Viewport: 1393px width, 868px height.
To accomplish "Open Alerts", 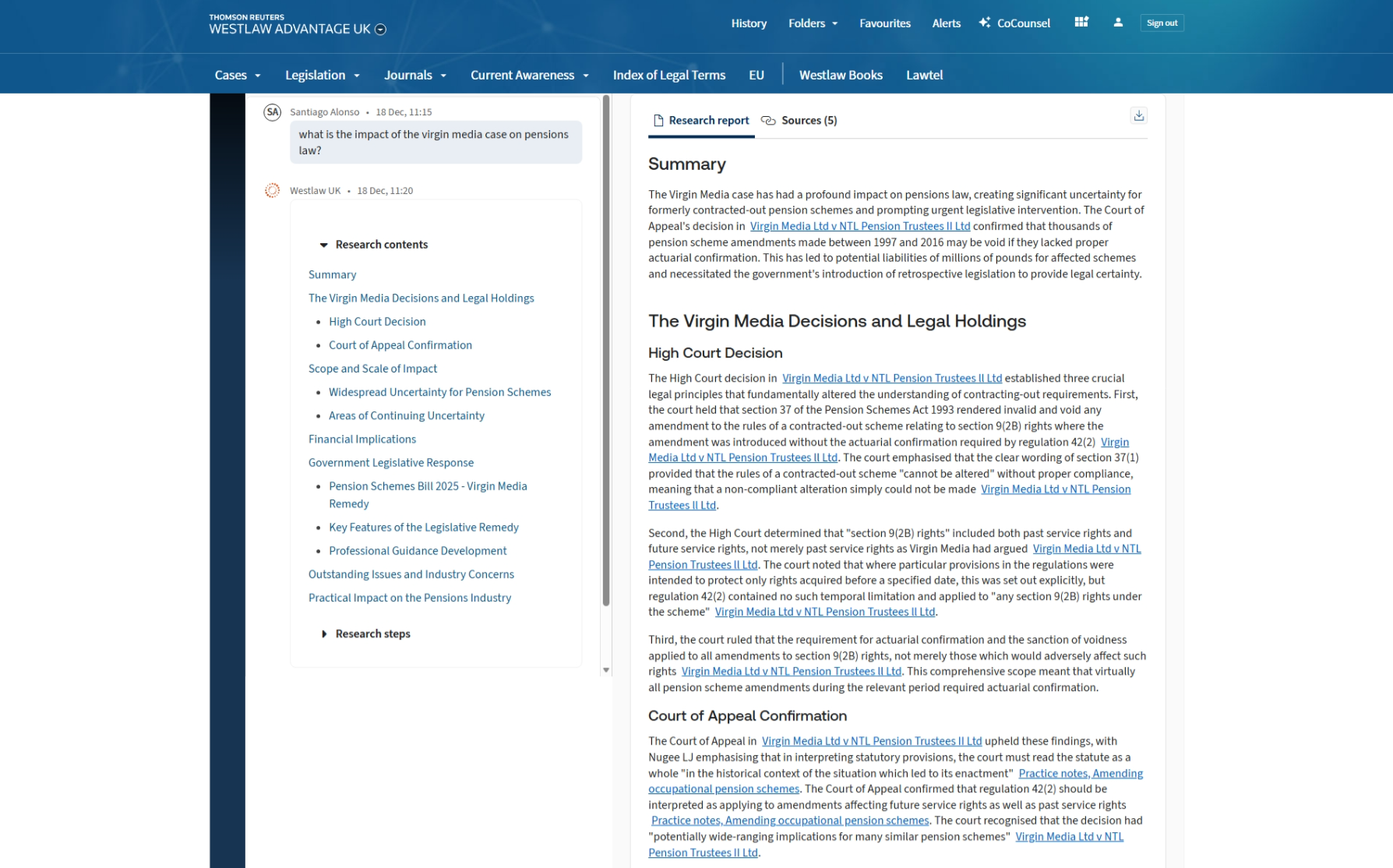I will pyautogui.click(x=947, y=23).
